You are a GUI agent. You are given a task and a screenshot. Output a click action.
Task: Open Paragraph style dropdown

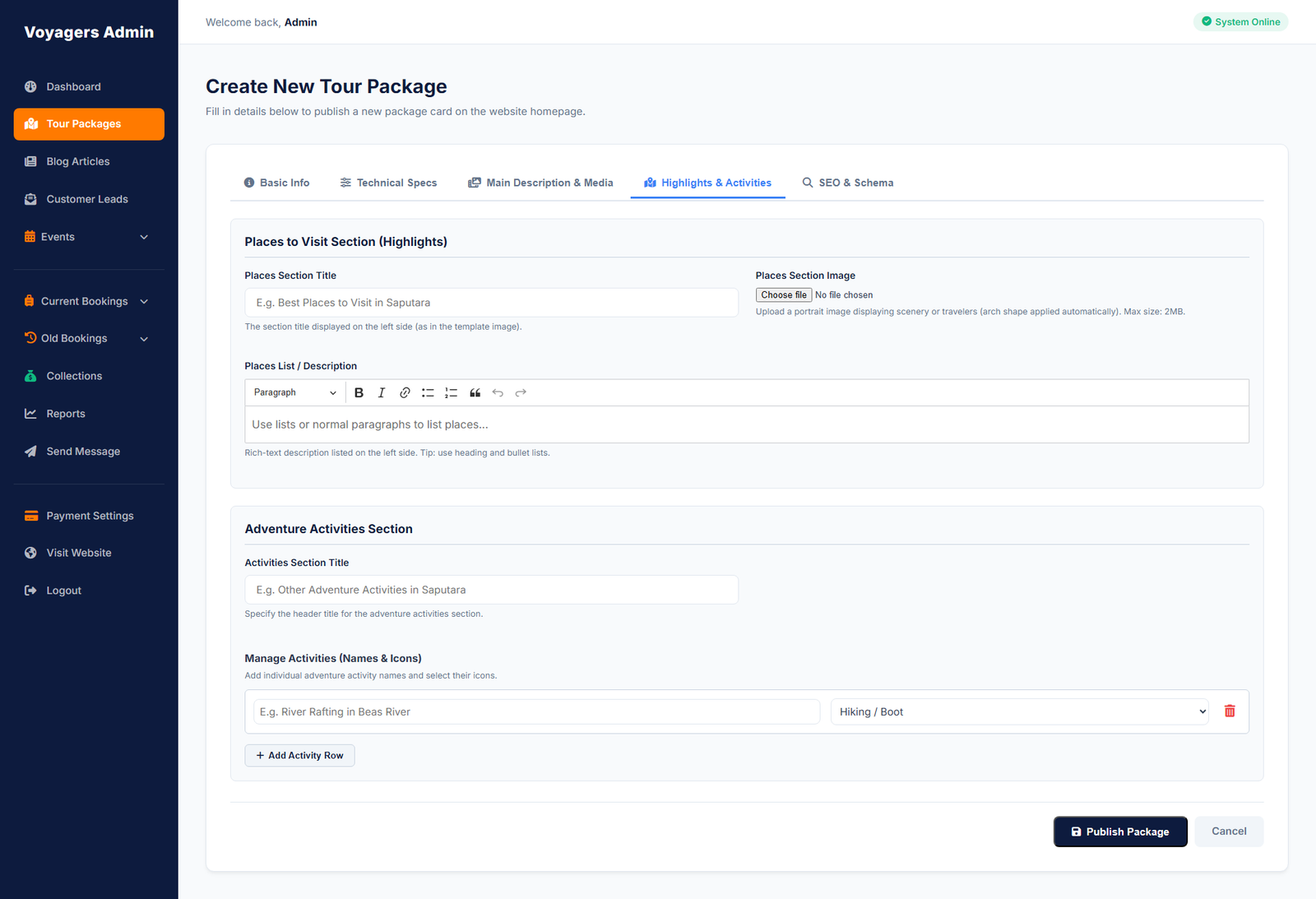coord(294,393)
